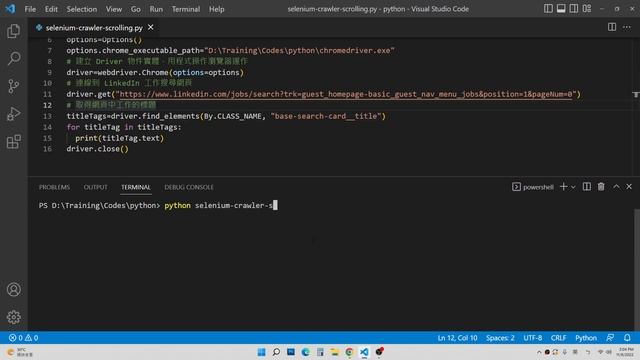
Task: Click the split editor right icon
Action: (611, 27)
